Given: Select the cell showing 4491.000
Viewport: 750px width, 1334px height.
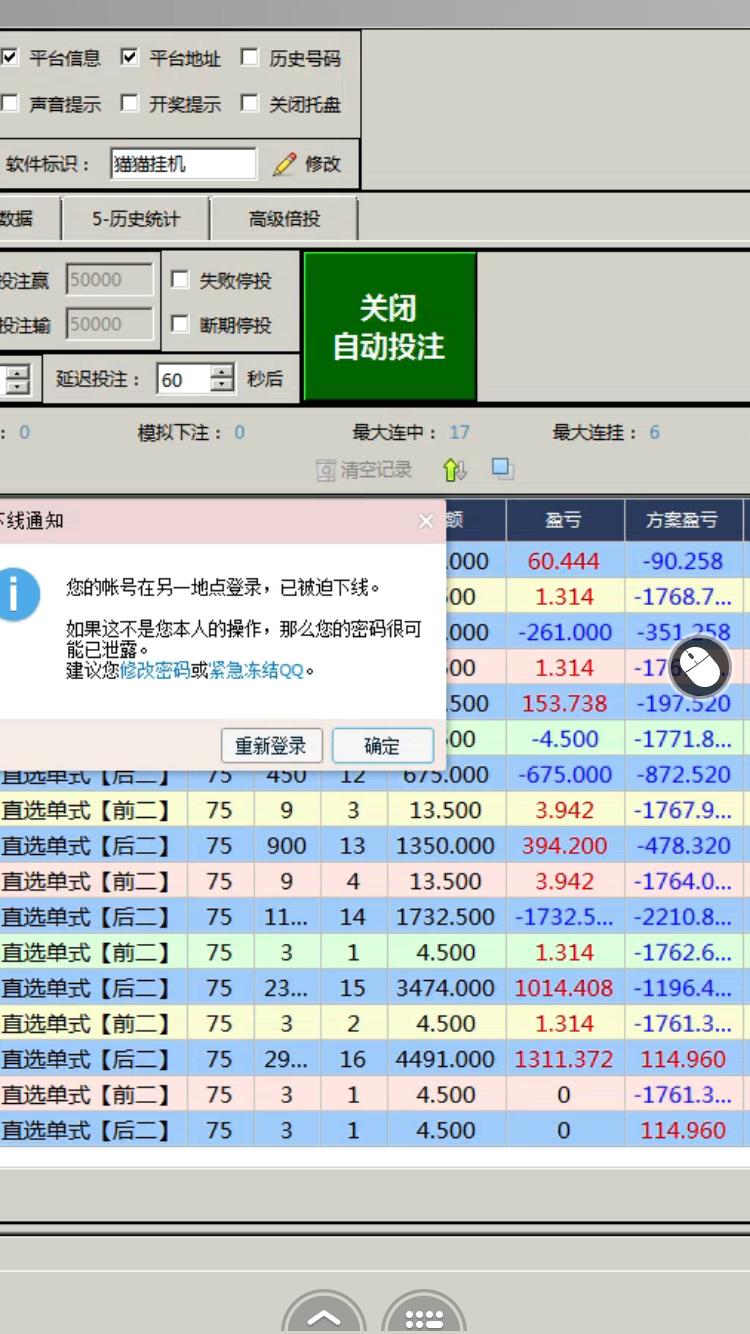Looking at the screenshot, I should tap(446, 1058).
